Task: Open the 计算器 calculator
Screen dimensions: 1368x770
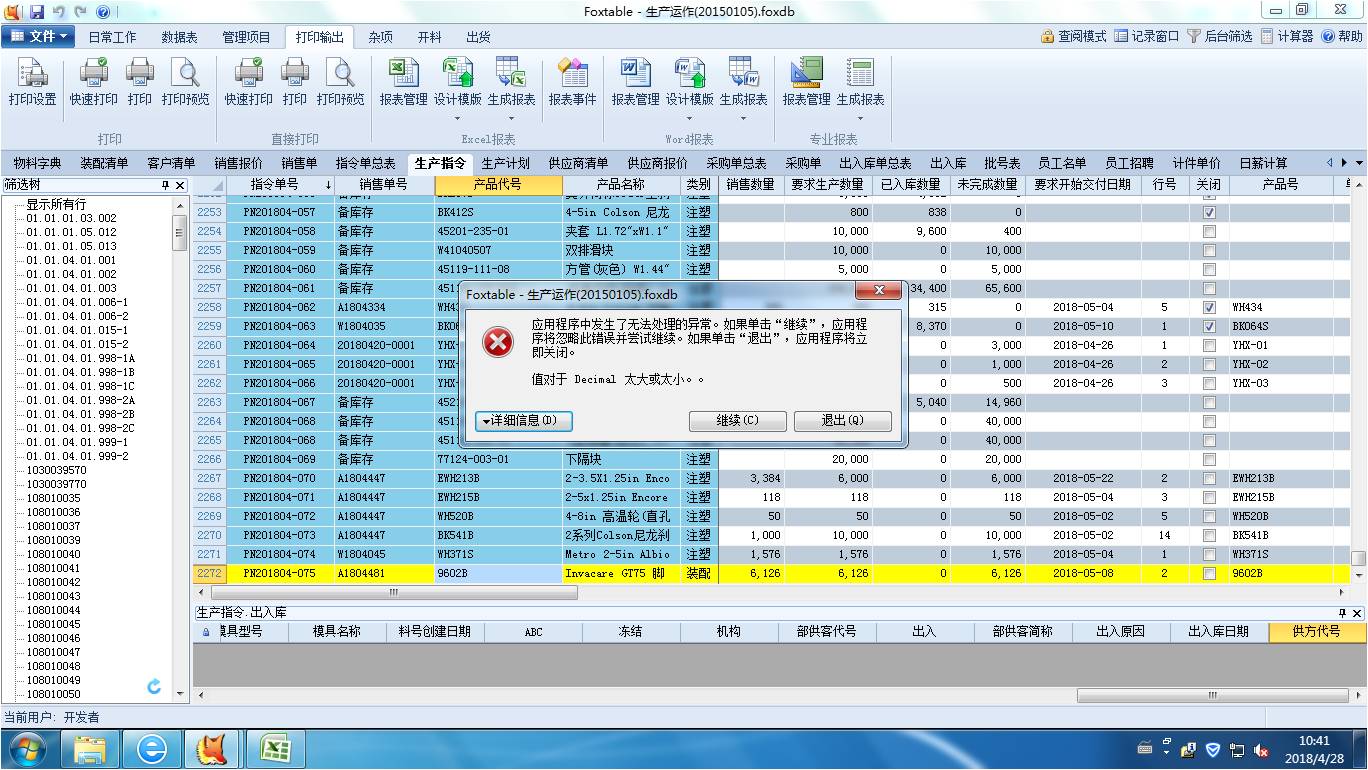Action: [x=1287, y=36]
